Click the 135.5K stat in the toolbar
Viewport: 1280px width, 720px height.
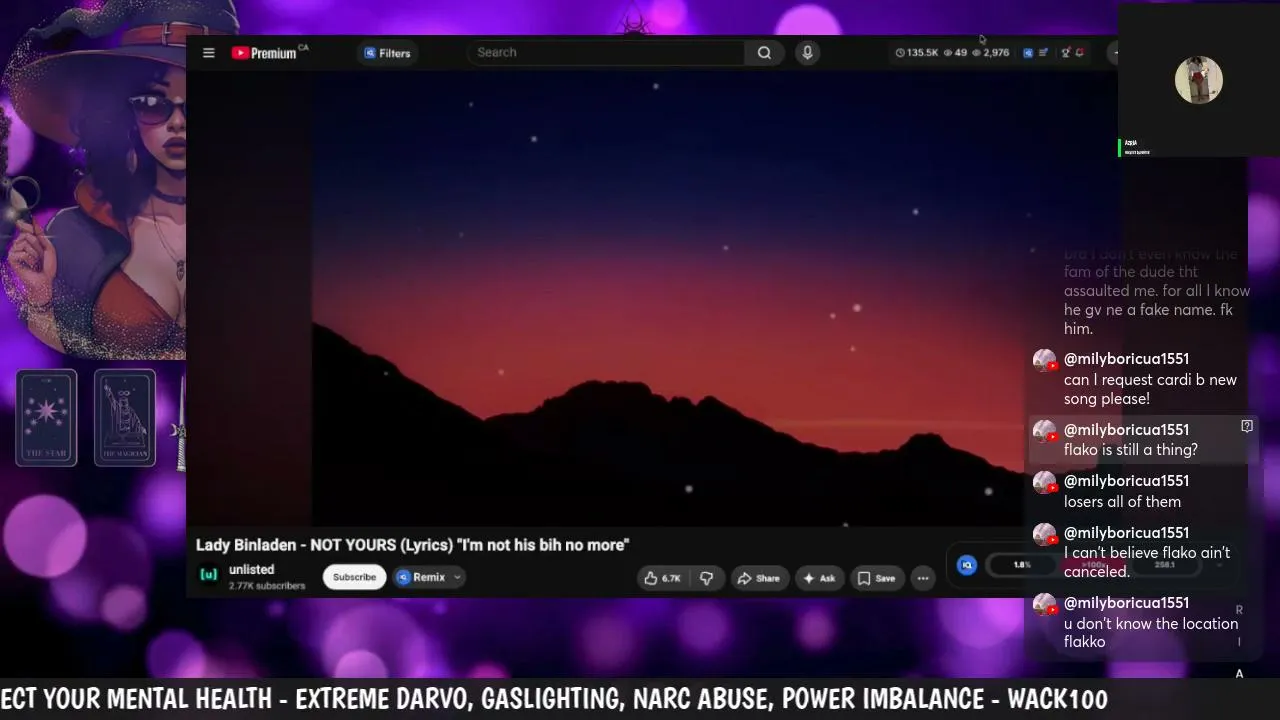[917, 53]
